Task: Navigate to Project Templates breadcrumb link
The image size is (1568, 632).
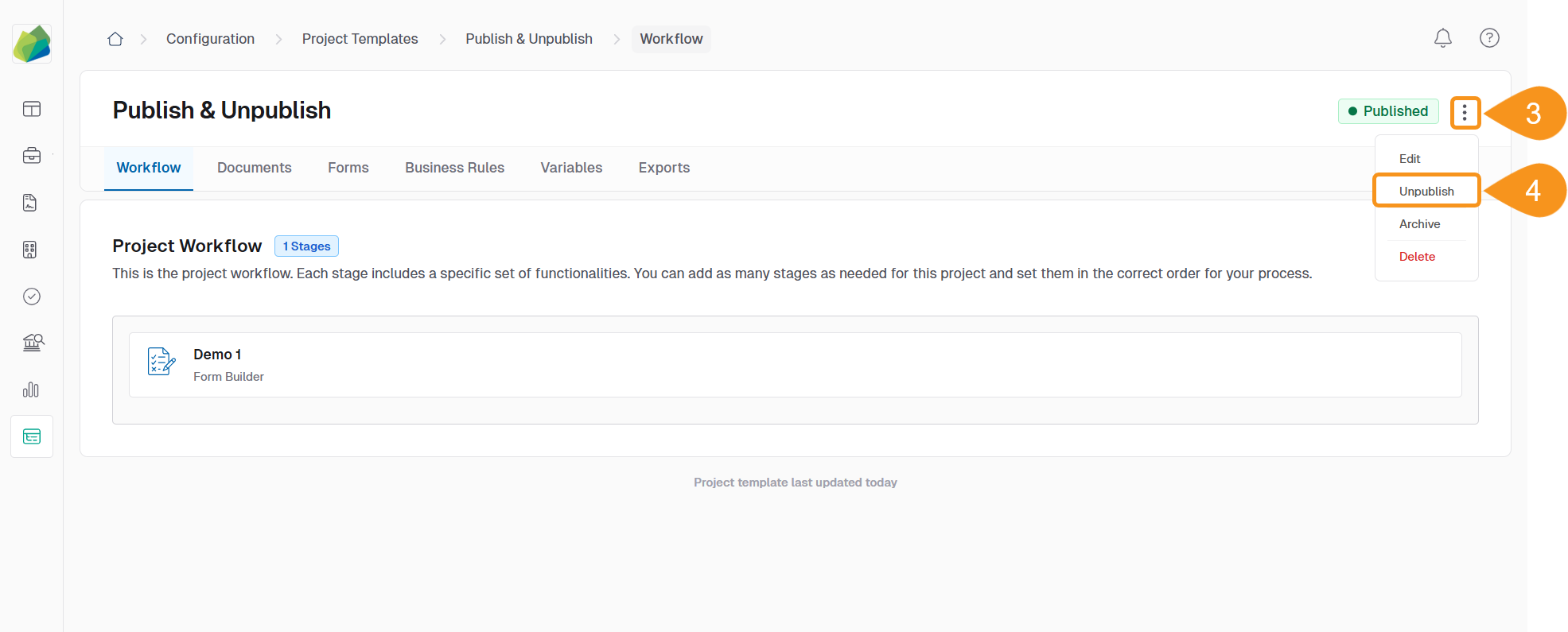Action: (360, 38)
